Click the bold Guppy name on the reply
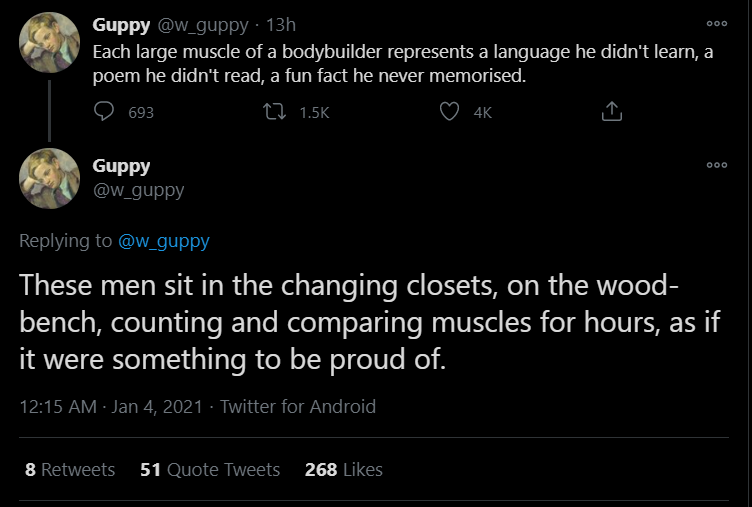Image resolution: width=752 pixels, height=507 pixels. click(x=121, y=166)
